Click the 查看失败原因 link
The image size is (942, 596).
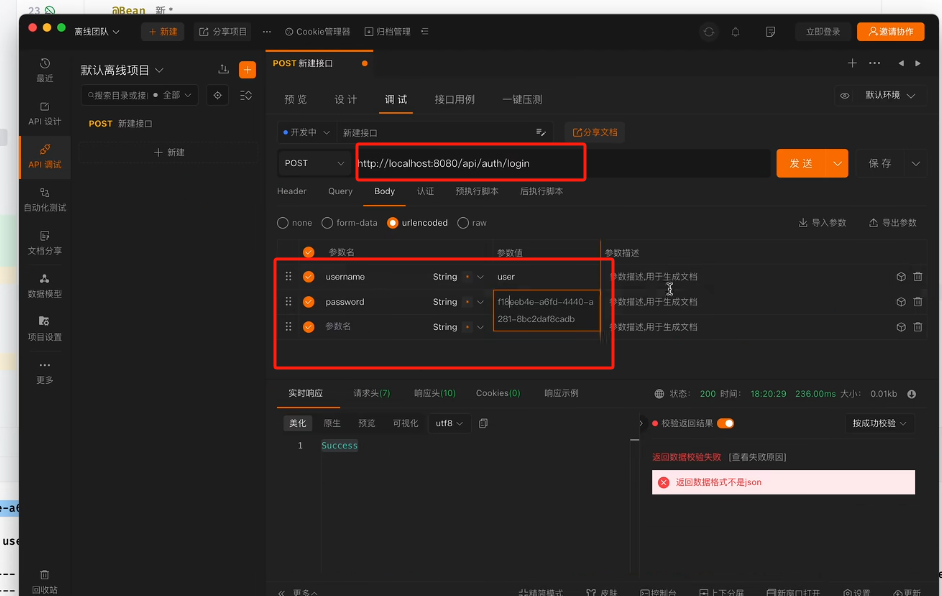pos(758,457)
